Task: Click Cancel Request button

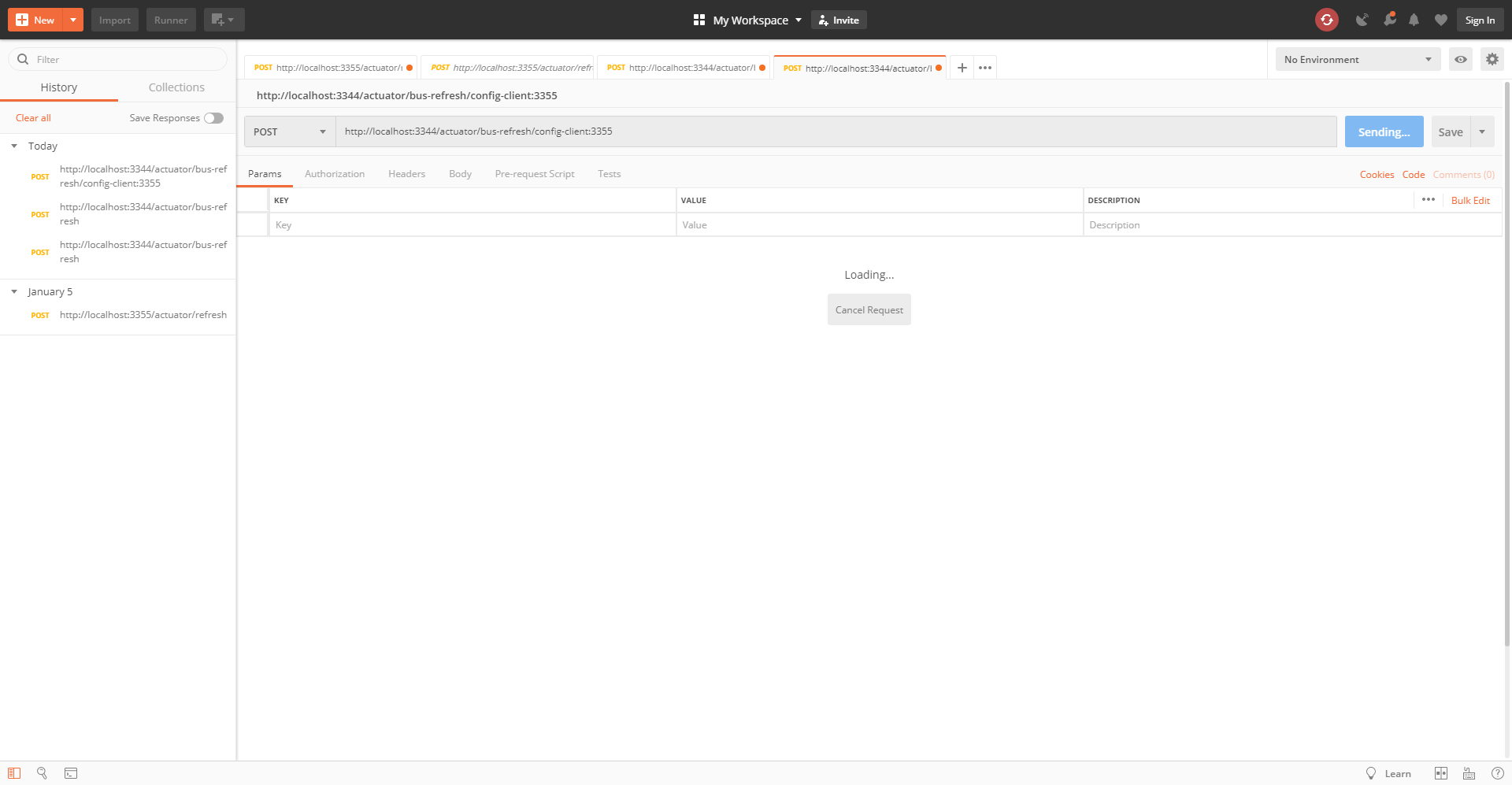Action: click(869, 309)
